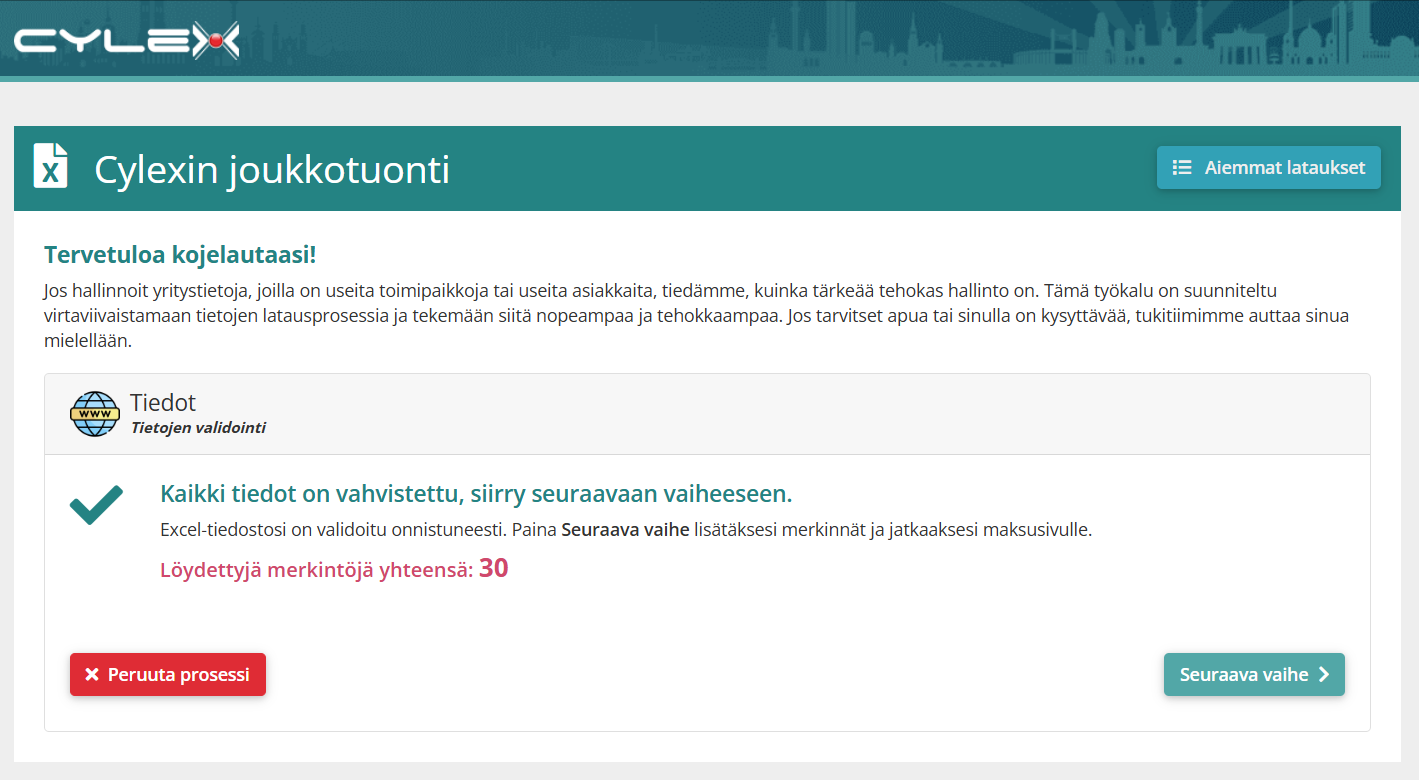Click the Cylex logo in the header
Screen dimensions: 1419x780
point(126,40)
